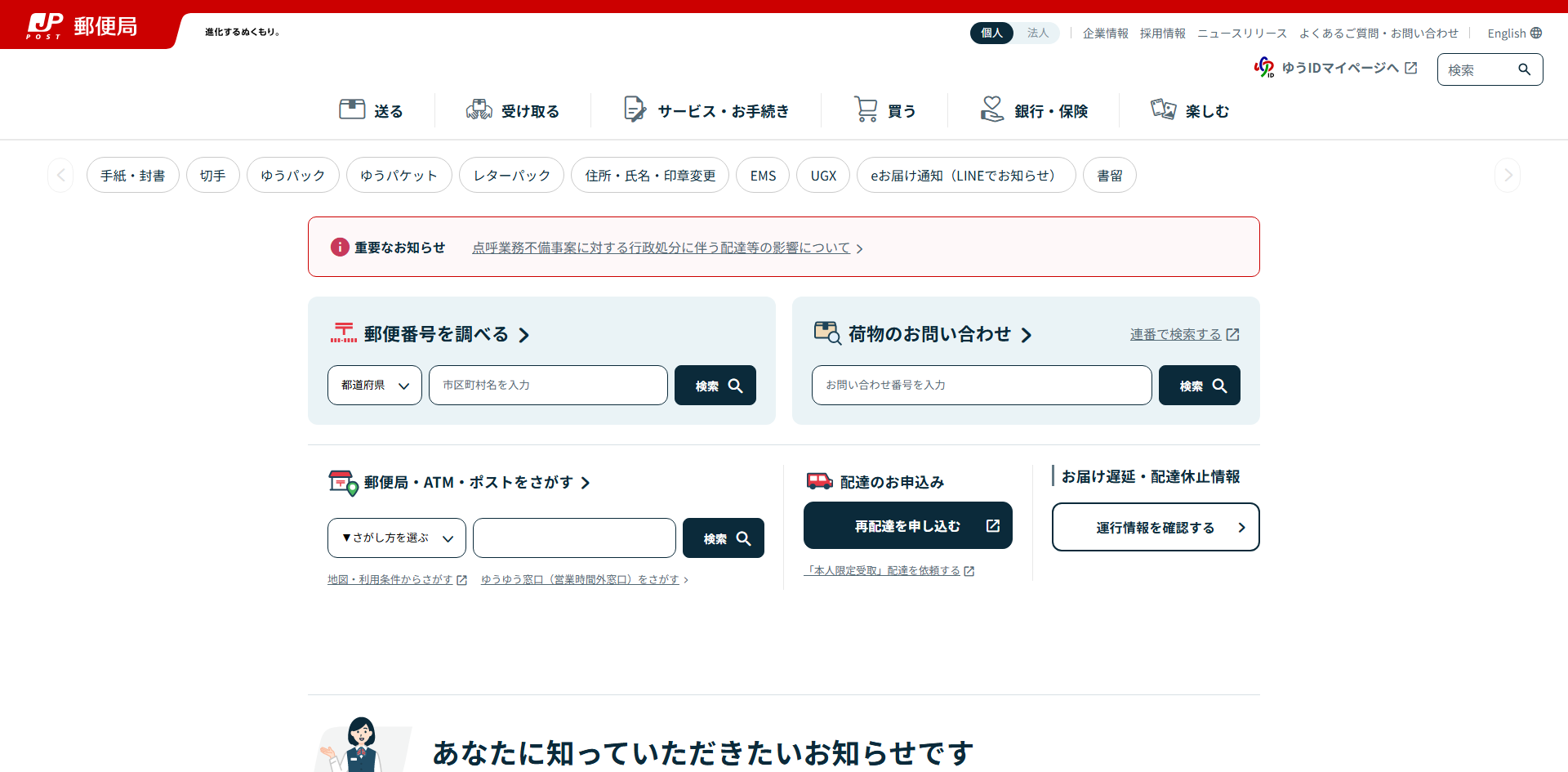Screen dimensions: 1568x772
Task: Click the hands-with-box icon beside 受け取る
Action: [x=479, y=109]
